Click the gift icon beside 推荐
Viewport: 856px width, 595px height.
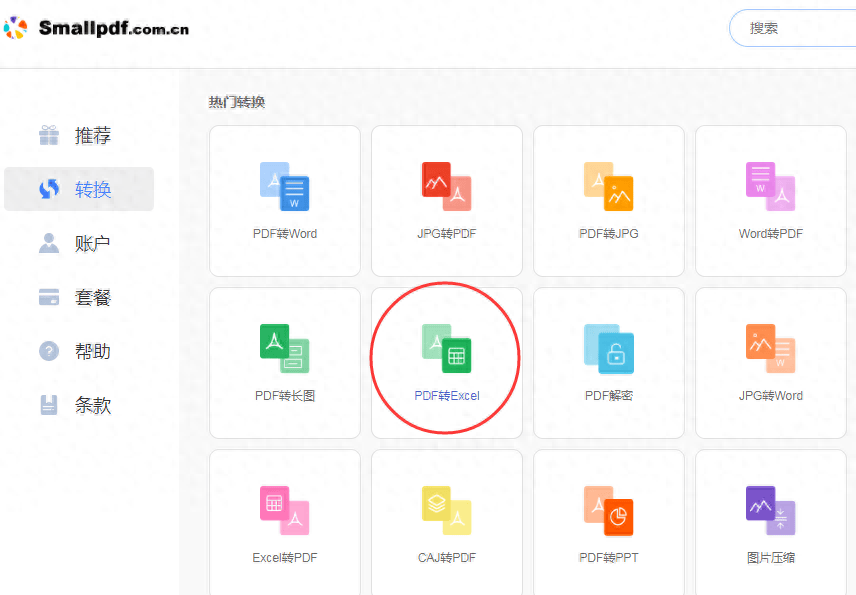coord(49,135)
